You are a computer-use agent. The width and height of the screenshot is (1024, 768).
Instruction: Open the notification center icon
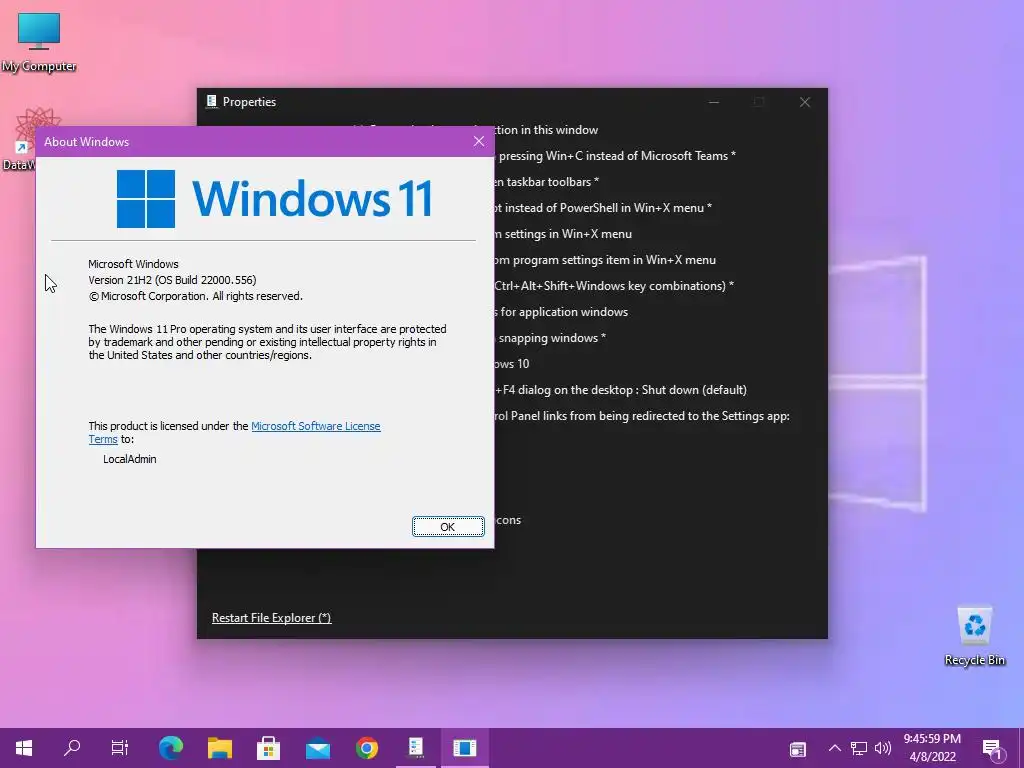click(x=993, y=749)
